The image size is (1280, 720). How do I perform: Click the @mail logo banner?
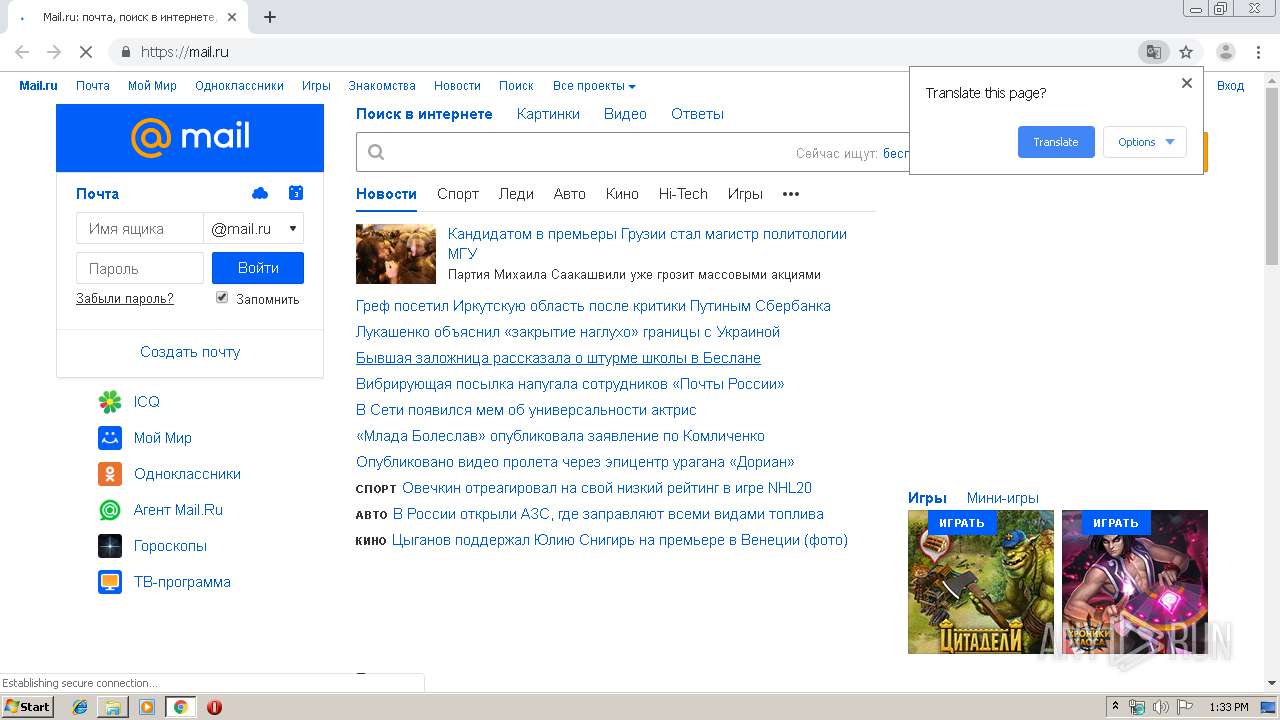coord(190,138)
